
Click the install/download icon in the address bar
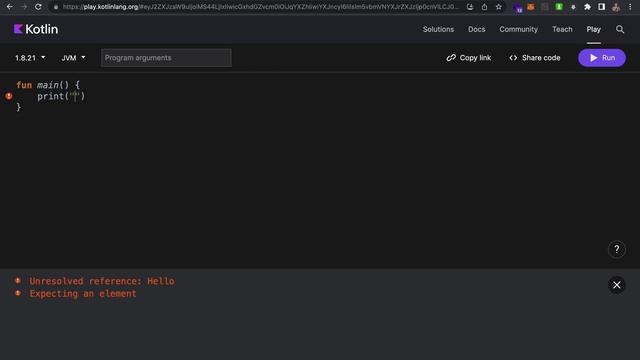point(470,7)
